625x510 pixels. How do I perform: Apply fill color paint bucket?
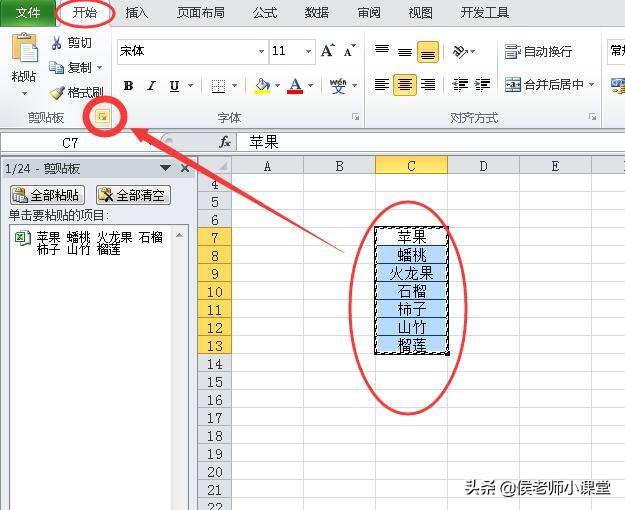coord(262,85)
